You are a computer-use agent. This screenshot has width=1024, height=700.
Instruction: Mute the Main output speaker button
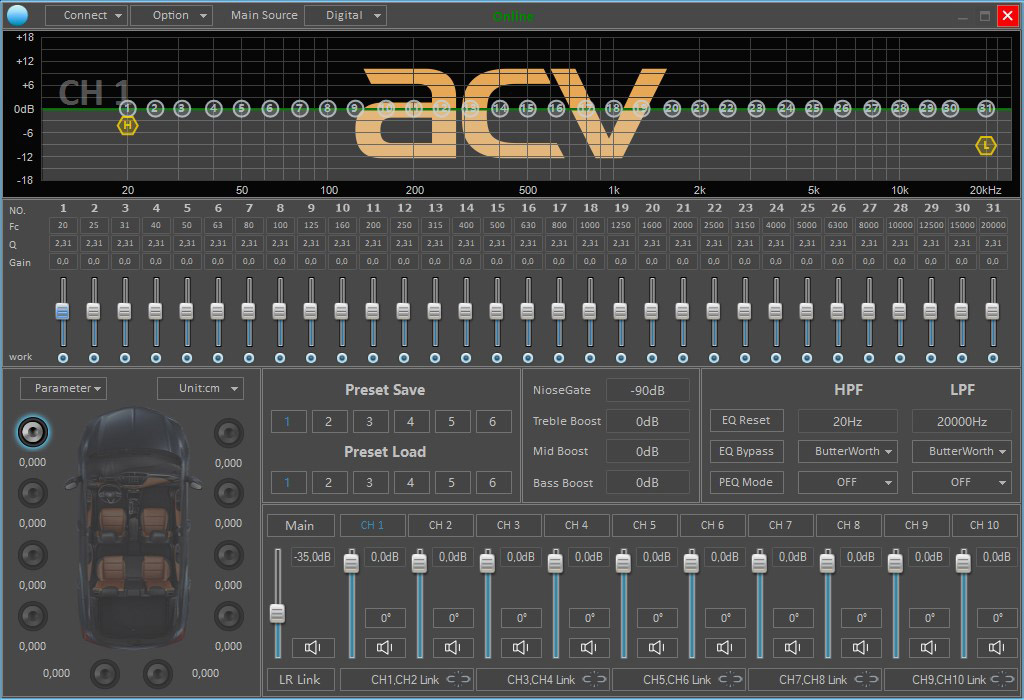[313, 647]
